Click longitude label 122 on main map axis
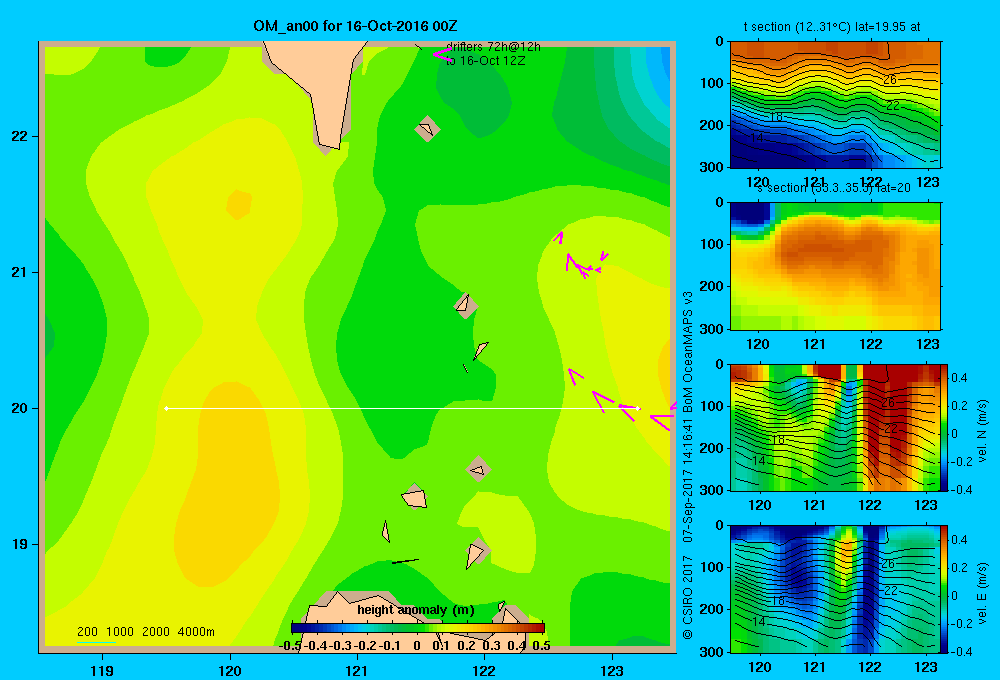 [484, 670]
